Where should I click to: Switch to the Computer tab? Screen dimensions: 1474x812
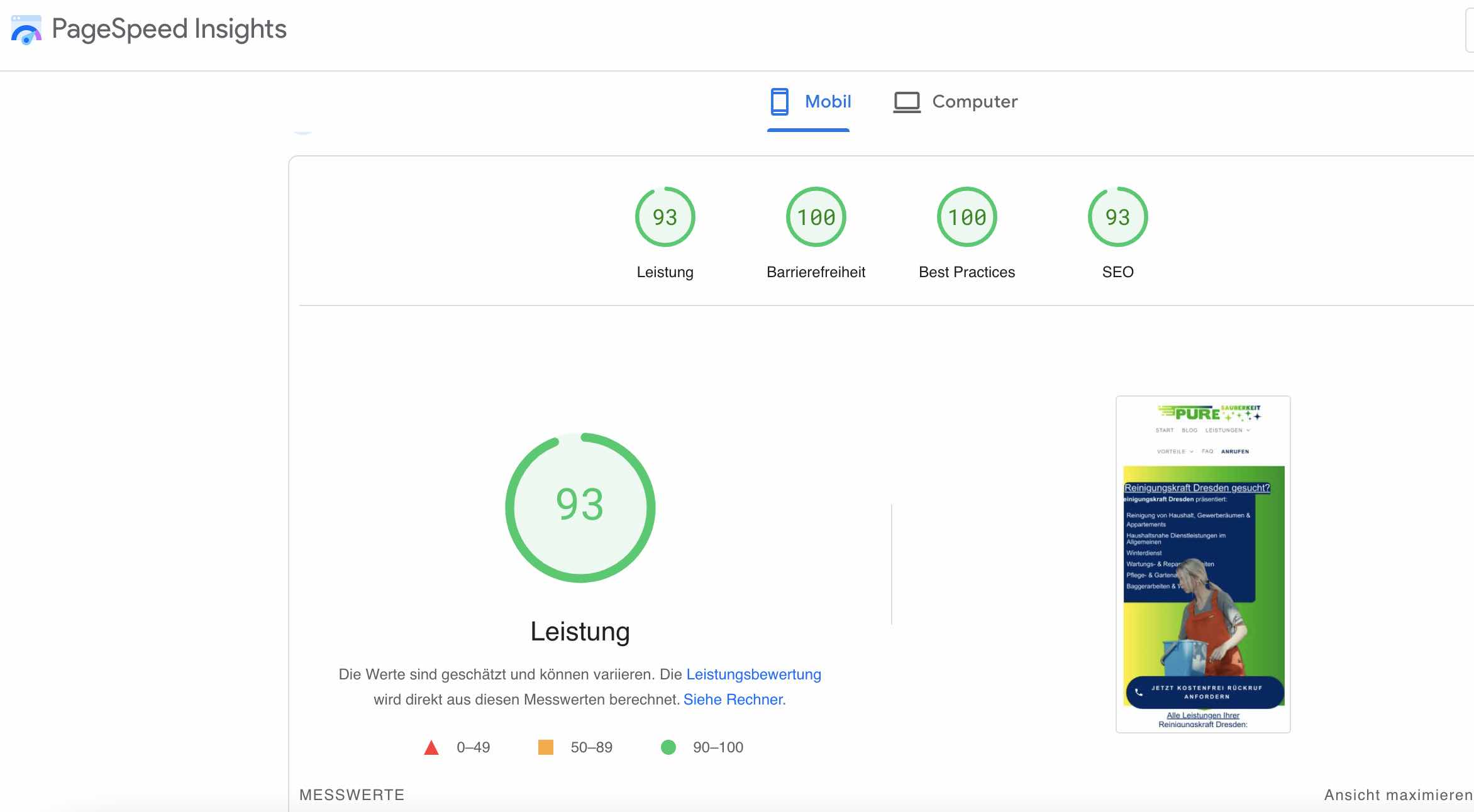955,101
